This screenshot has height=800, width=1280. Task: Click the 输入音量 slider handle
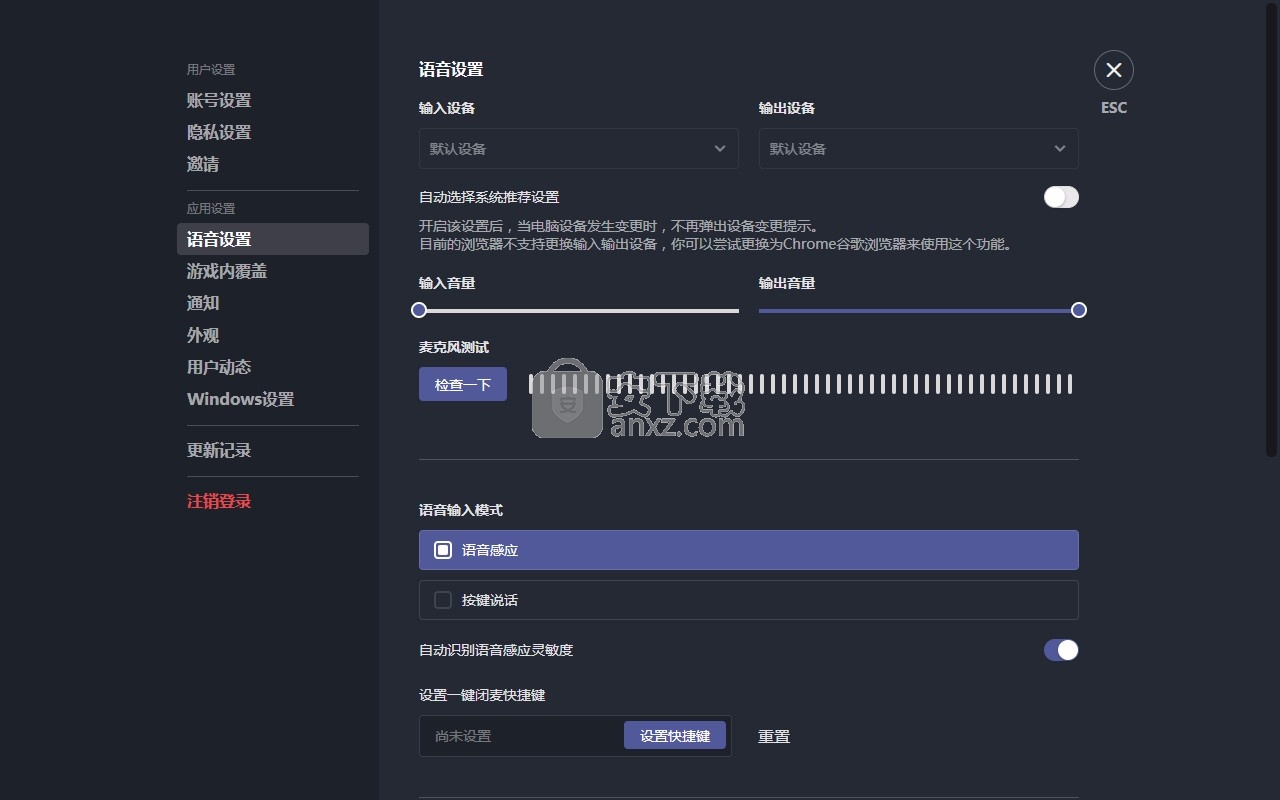tap(419, 310)
